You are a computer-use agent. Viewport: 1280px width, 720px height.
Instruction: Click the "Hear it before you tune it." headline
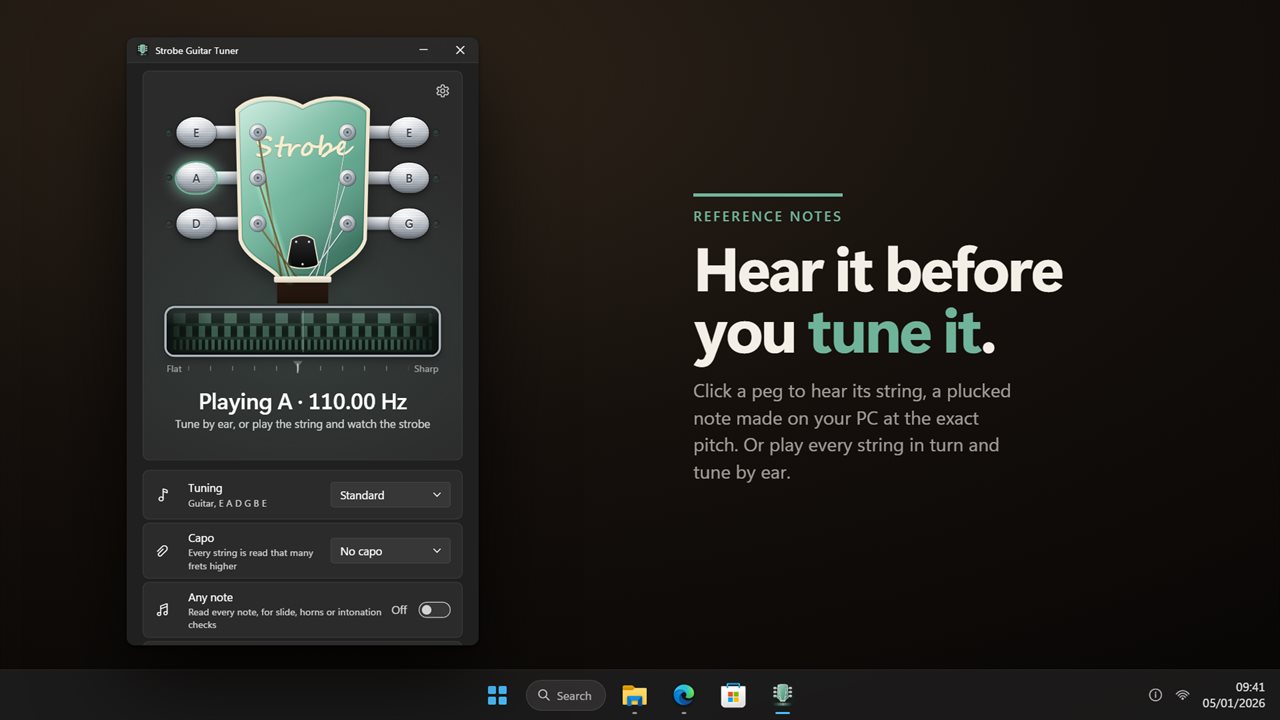tap(878, 302)
